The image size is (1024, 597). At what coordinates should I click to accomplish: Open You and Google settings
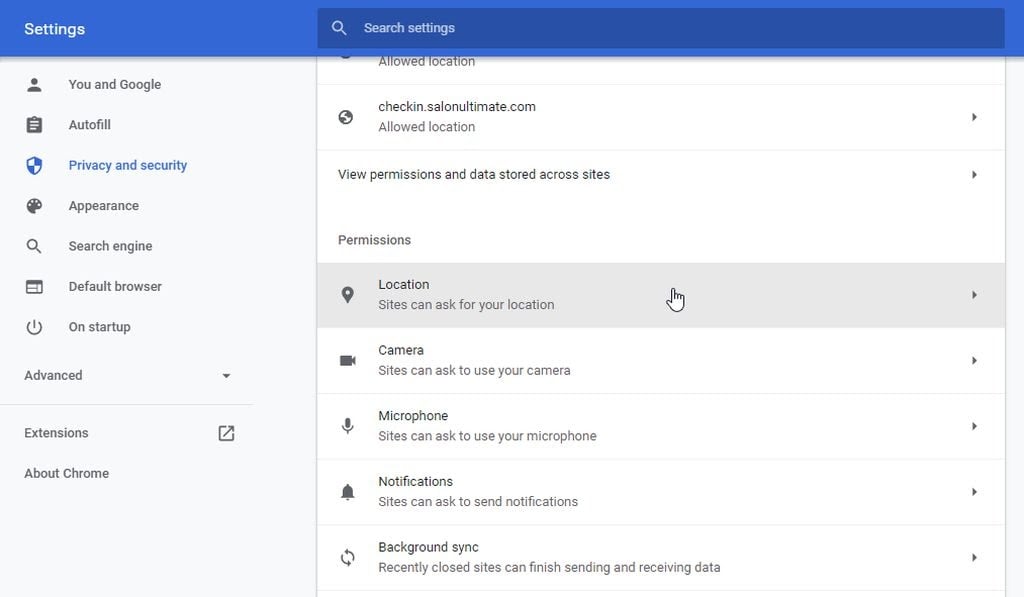pyautogui.click(x=114, y=85)
